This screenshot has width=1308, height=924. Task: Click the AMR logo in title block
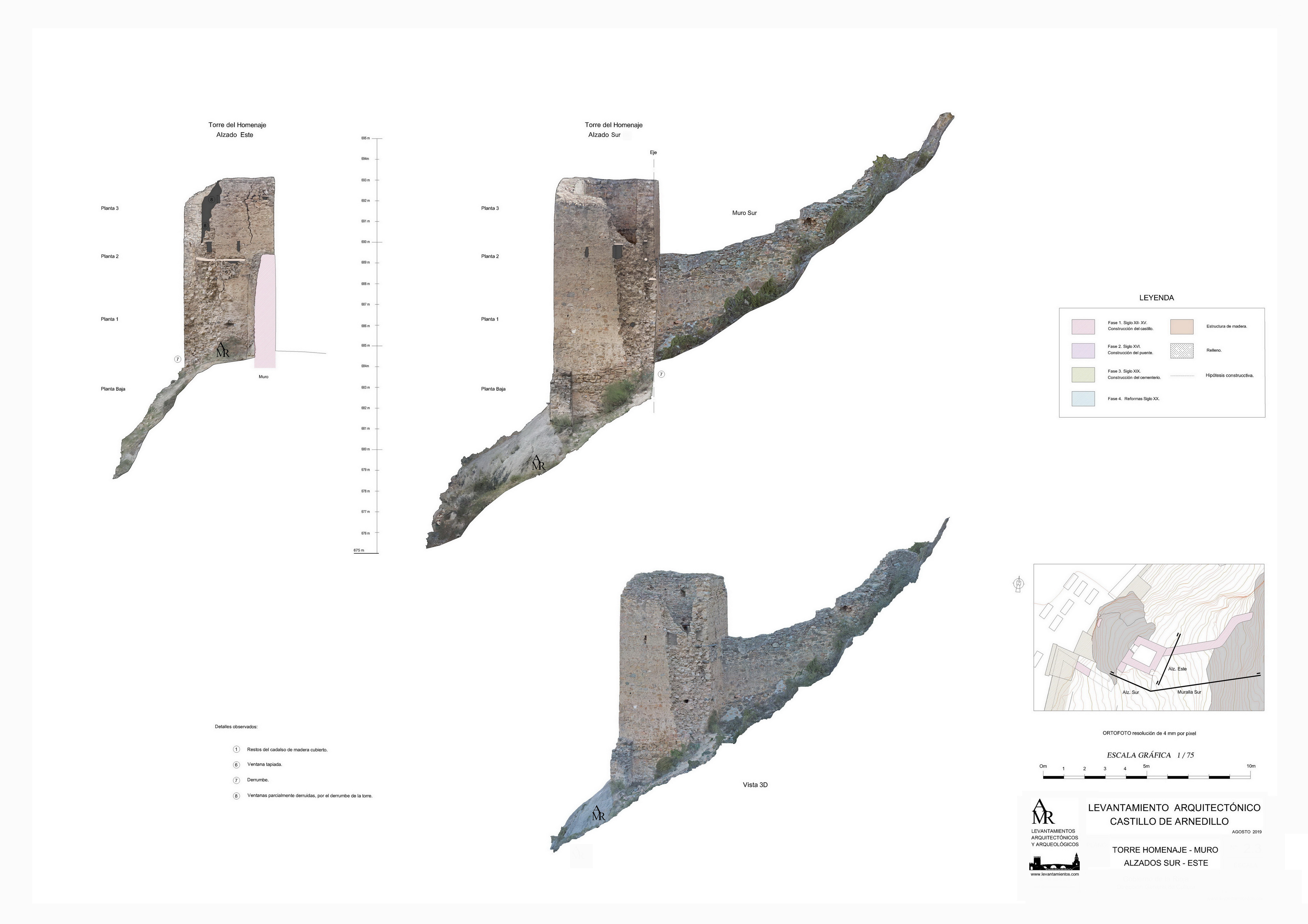click(1043, 812)
